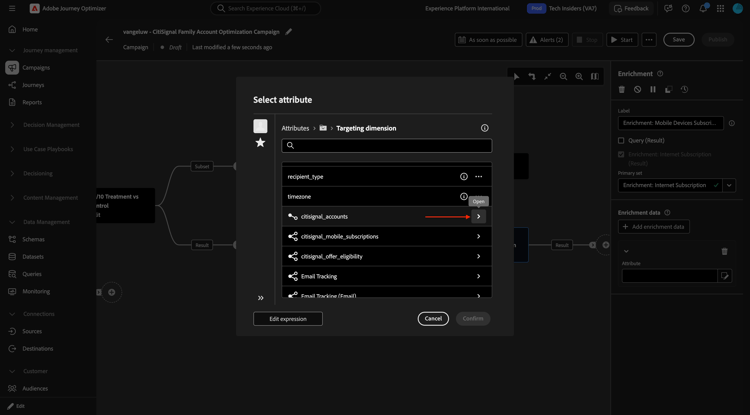Image resolution: width=750 pixels, height=415 pixels.
Task: Disable the Enrichment activity icon
Action: [638, 89]
